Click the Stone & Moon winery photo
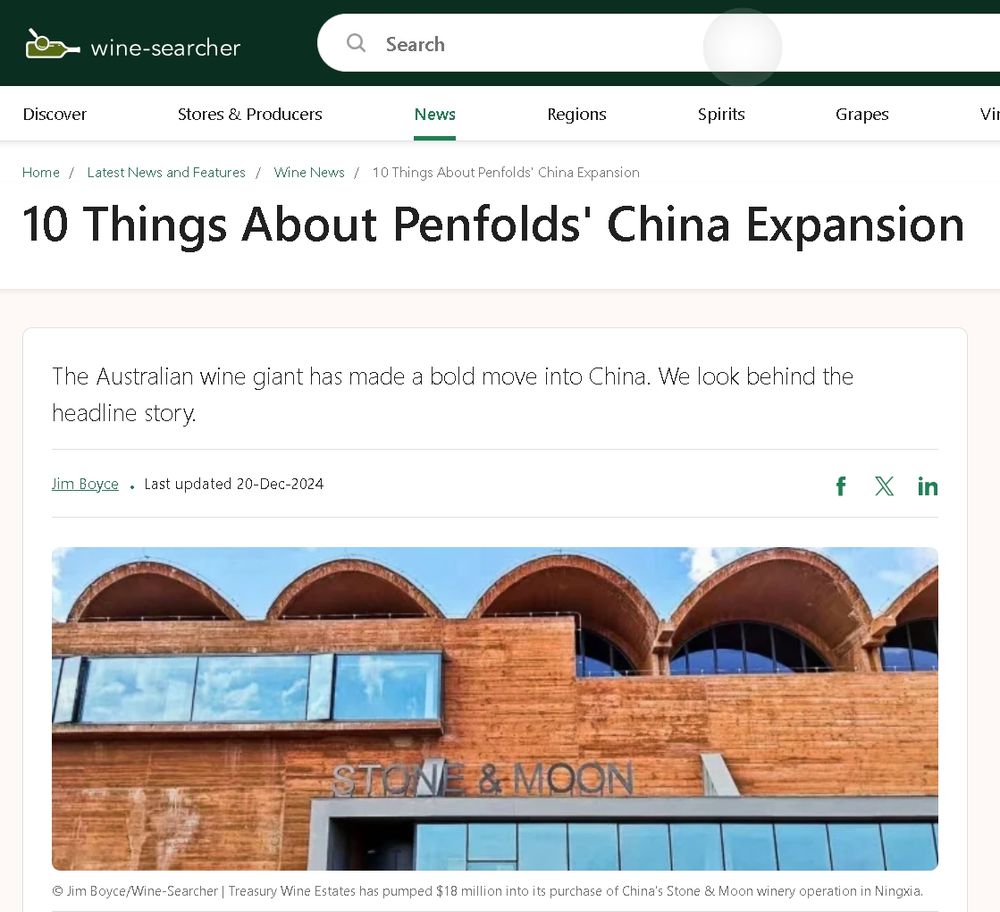1000x912 pixels. (x=495, y=709)
